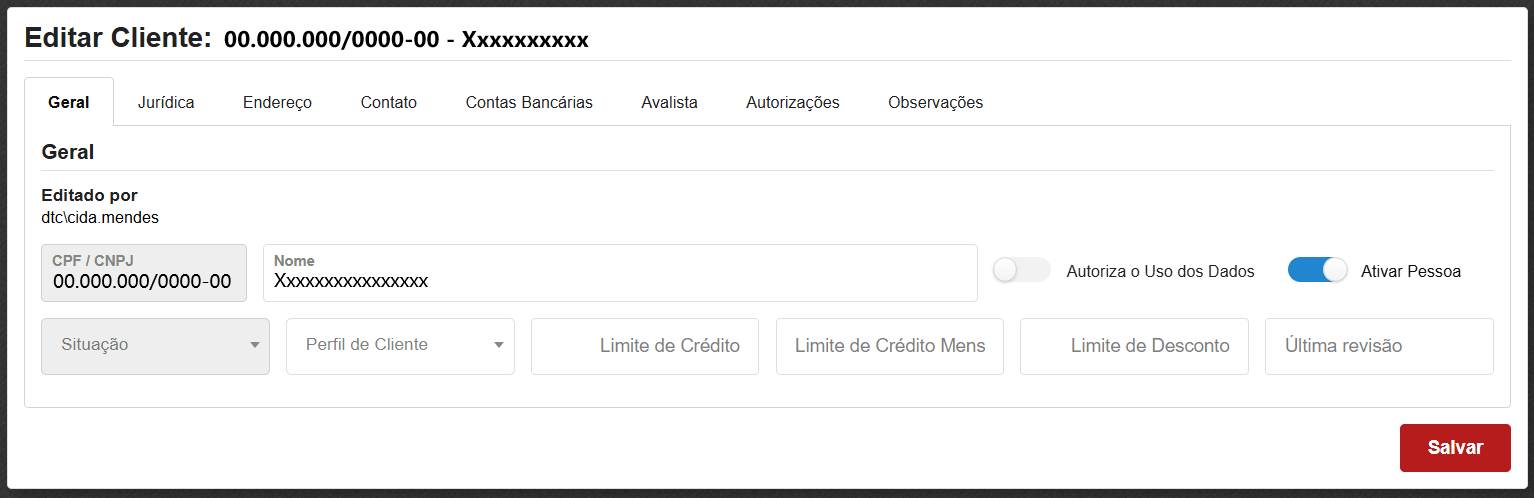Viewport: 1534px width, 498px height.
Task: Focus the Limite de Crédito field
Action: (x=645, y=346)
